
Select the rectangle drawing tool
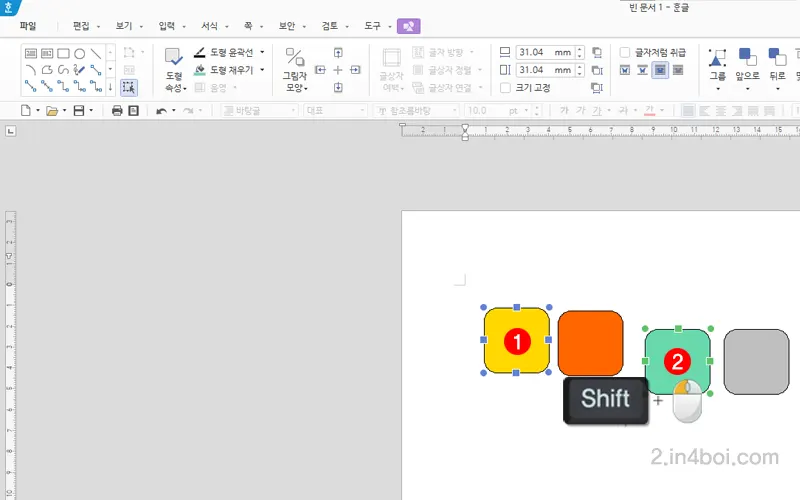(x=63, y=53)
